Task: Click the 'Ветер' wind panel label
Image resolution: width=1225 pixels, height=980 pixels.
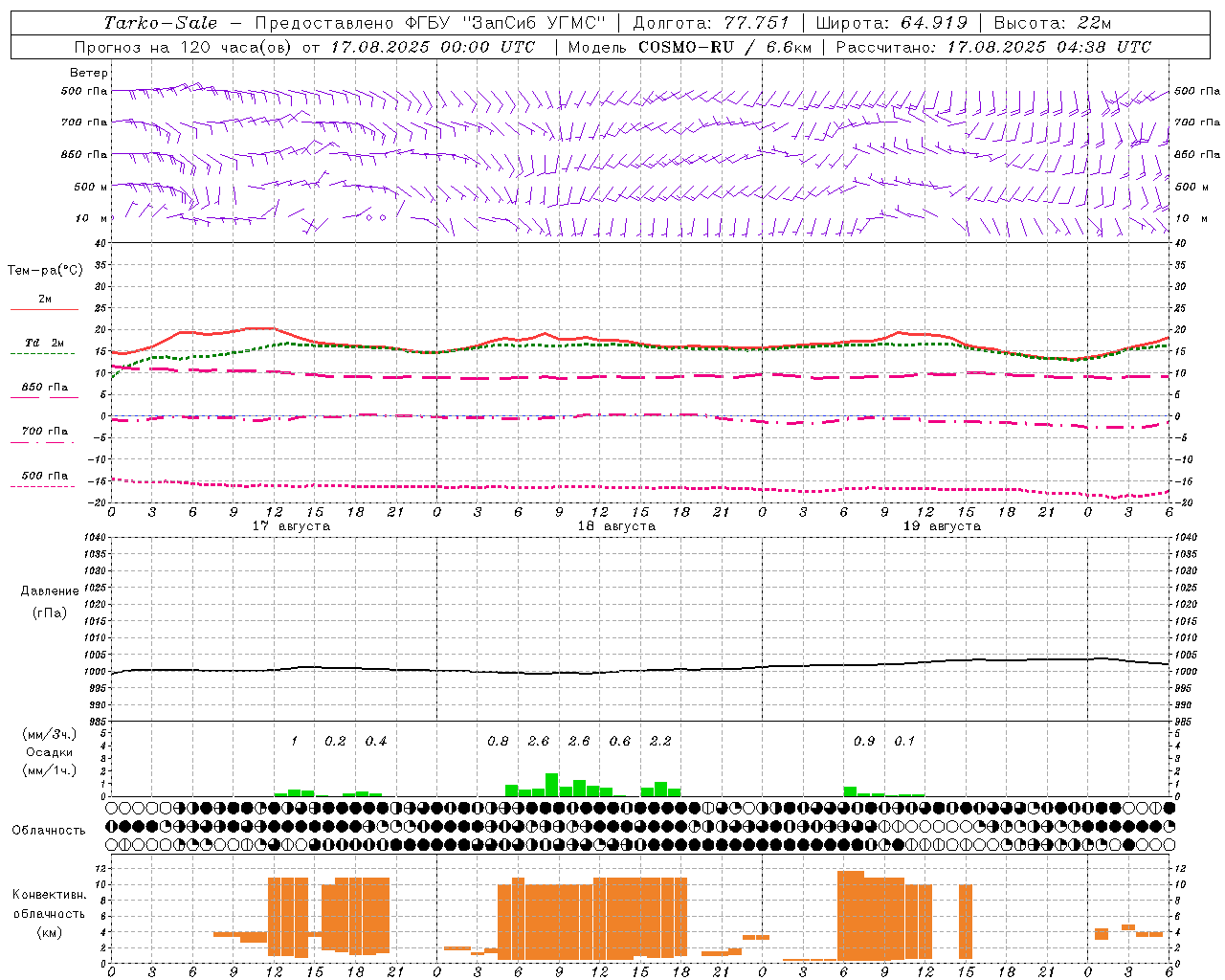Action: (x=89, y=73)
